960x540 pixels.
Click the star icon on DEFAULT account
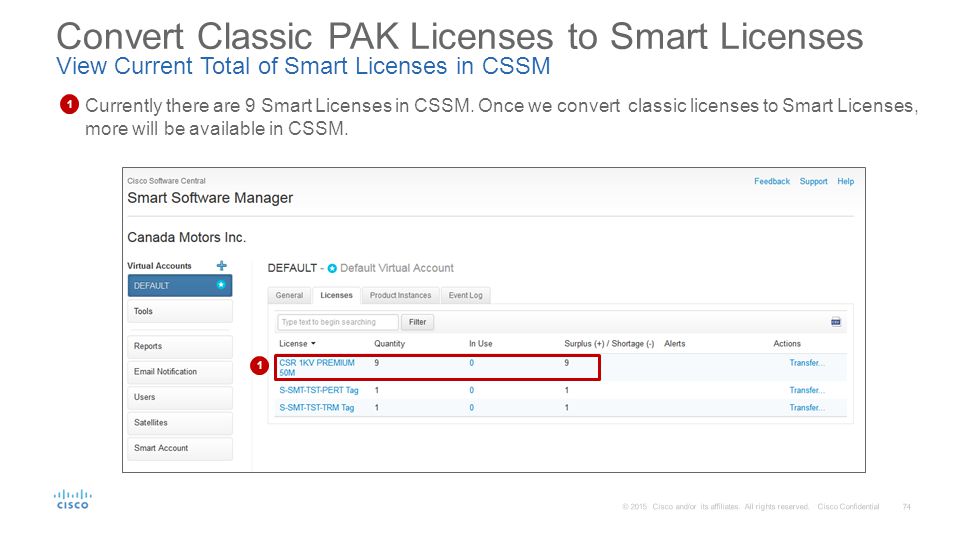(221, 285)
